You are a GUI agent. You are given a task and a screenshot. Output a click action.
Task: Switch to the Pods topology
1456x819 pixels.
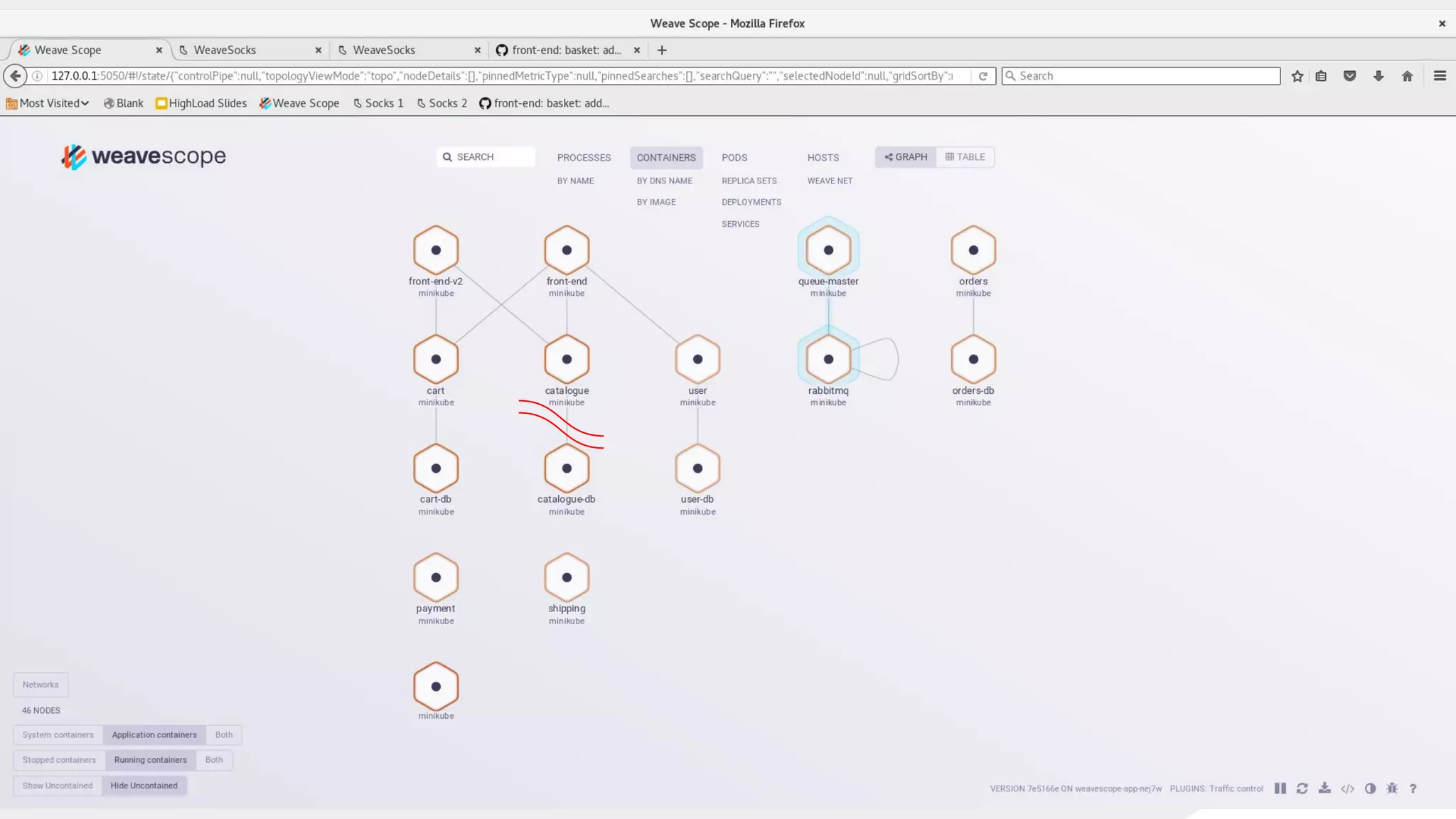click(x=734, y=158)
